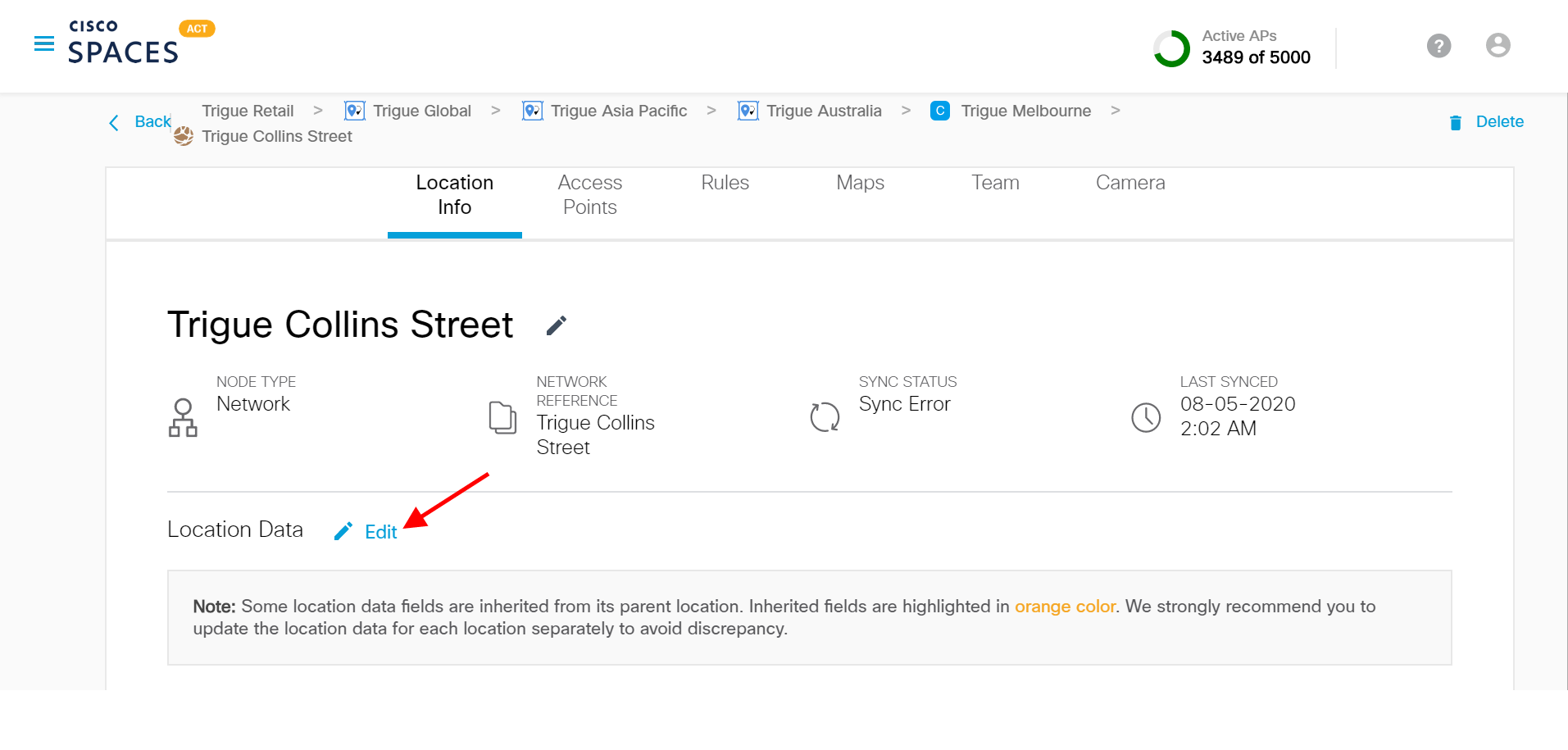1568x750 pixels.
Task: Click the Edit link for Location Data
Action: pyautogui.click(x=380, y=532)
